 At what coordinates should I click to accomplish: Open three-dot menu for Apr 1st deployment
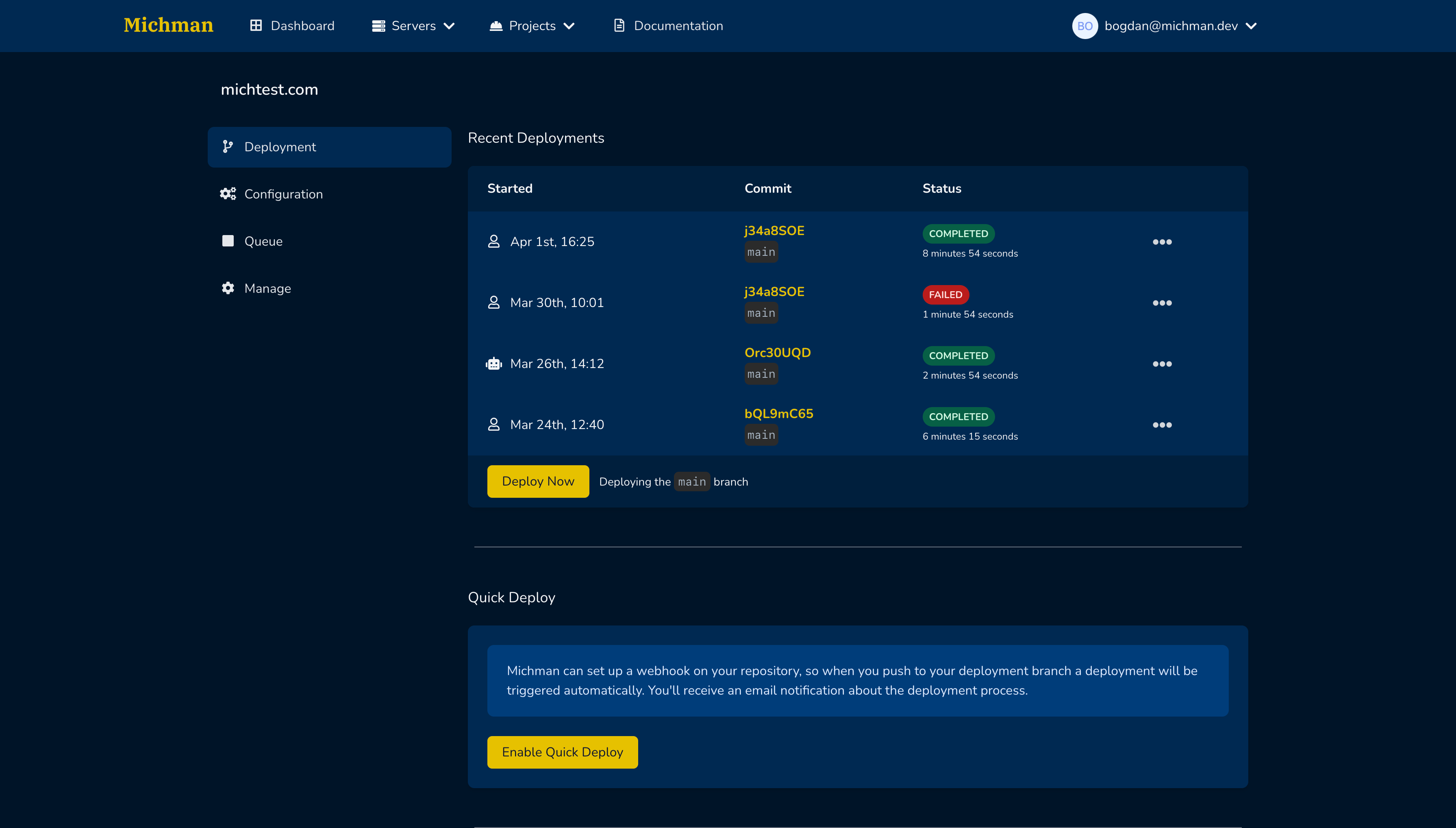[x=1162, y=242]
